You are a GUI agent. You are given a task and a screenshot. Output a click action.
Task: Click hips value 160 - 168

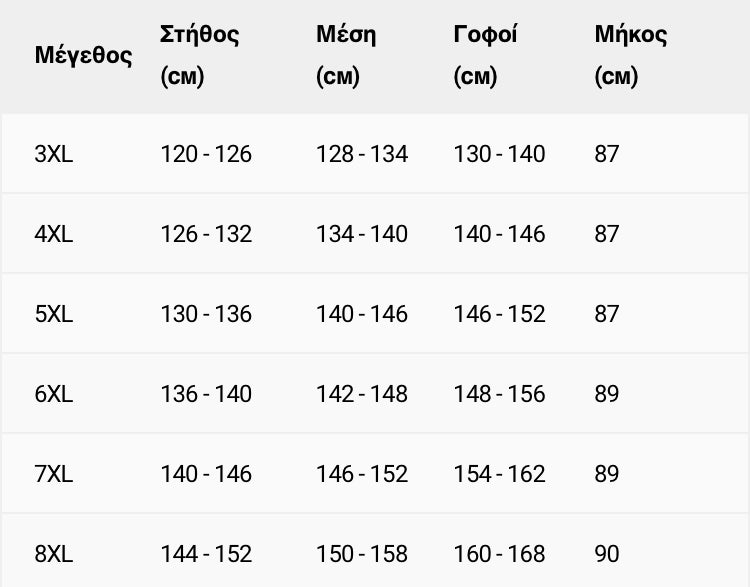pos(499,554)
